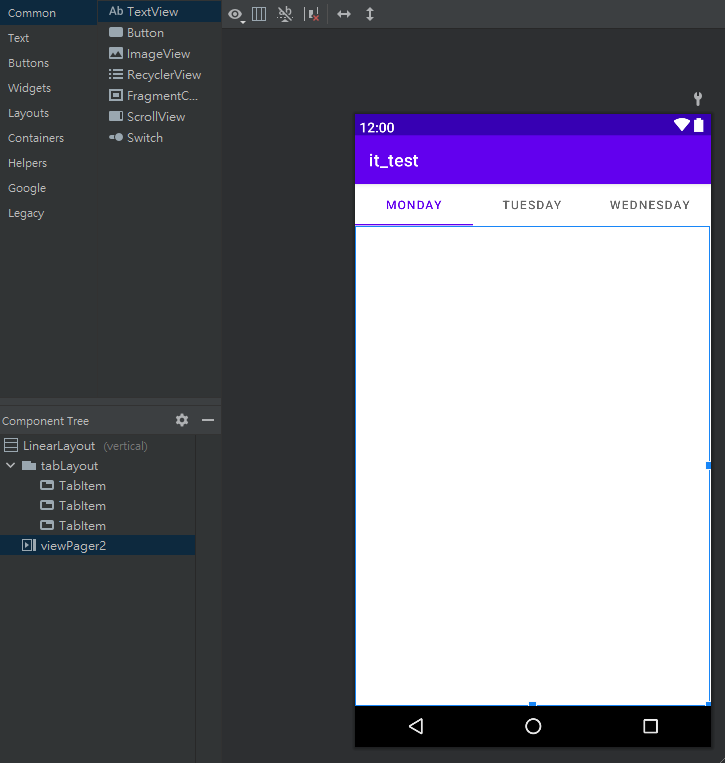Select the third TabItem in tree
This screenshot has width=725, height=763.
point(97,526)
